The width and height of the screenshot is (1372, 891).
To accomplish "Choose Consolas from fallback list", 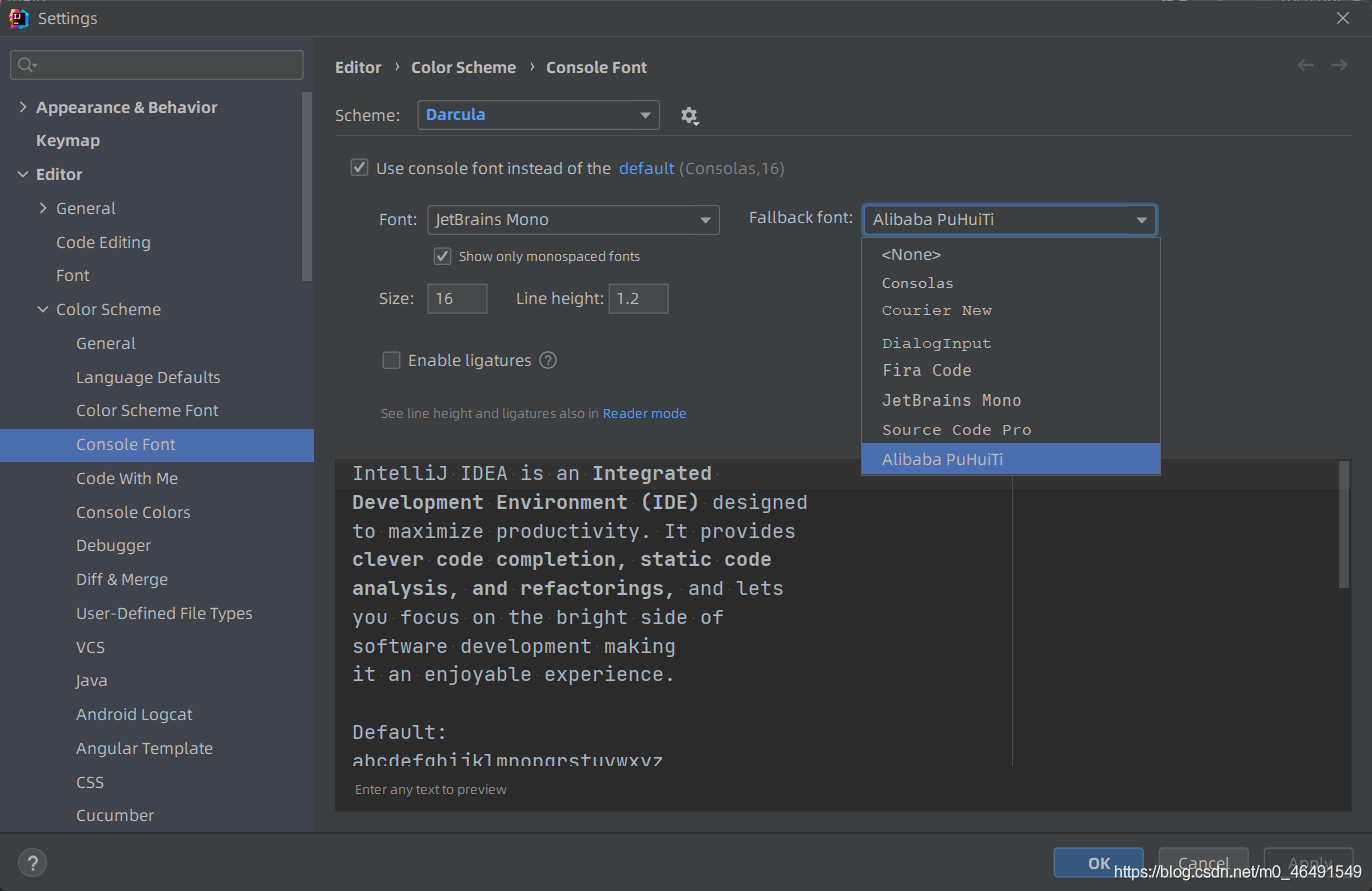I will click(x=1011, y=283).
